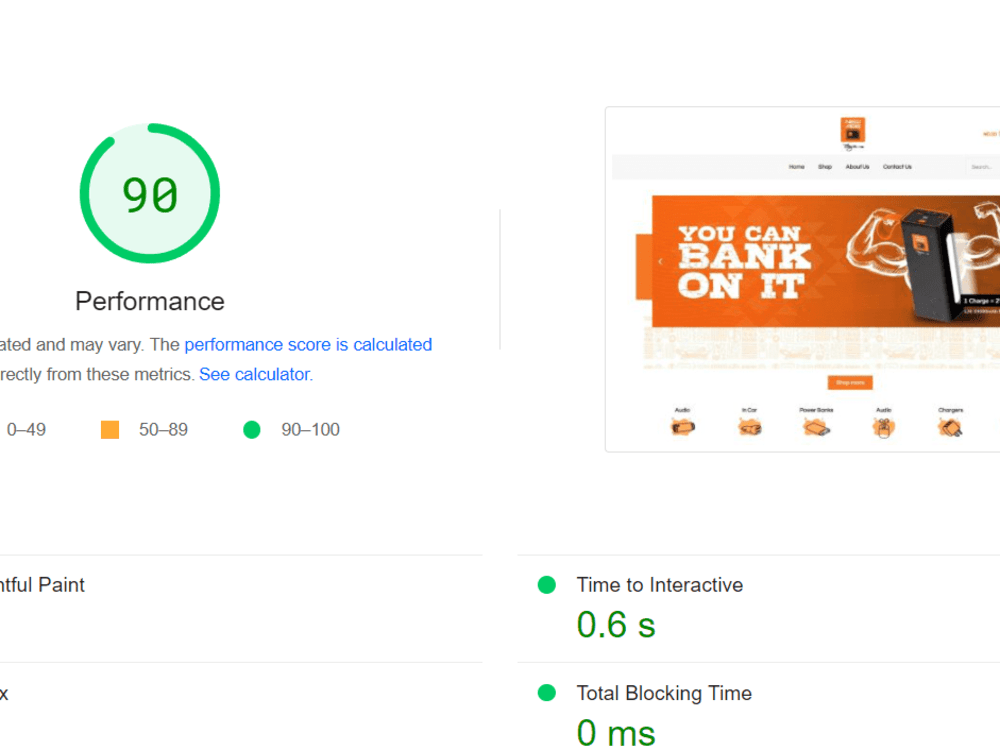Click the banner's previous-slide arrow
The image size is (1000, 750).
point(660,261)
